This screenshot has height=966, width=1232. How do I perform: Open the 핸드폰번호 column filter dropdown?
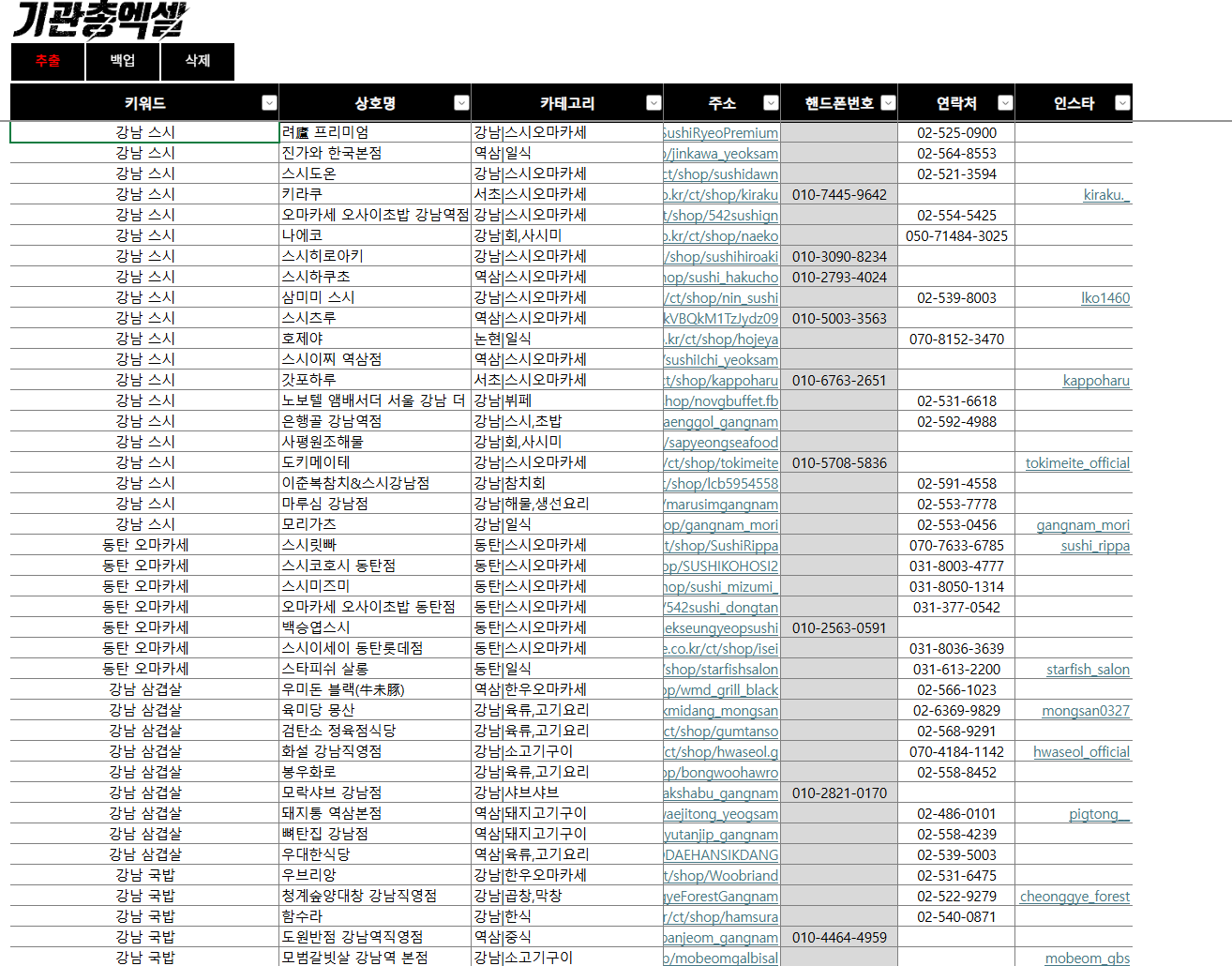click(889, 103)
